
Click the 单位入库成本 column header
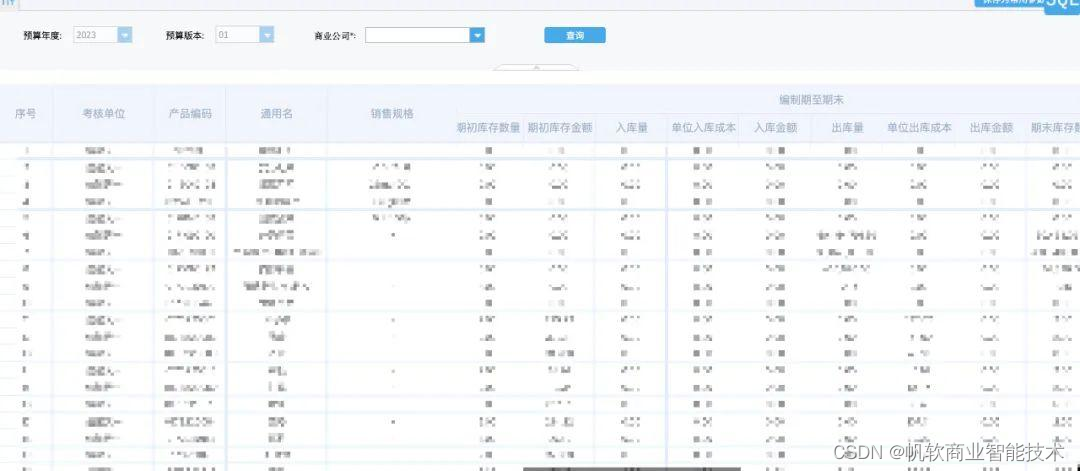tap(703, 128)
